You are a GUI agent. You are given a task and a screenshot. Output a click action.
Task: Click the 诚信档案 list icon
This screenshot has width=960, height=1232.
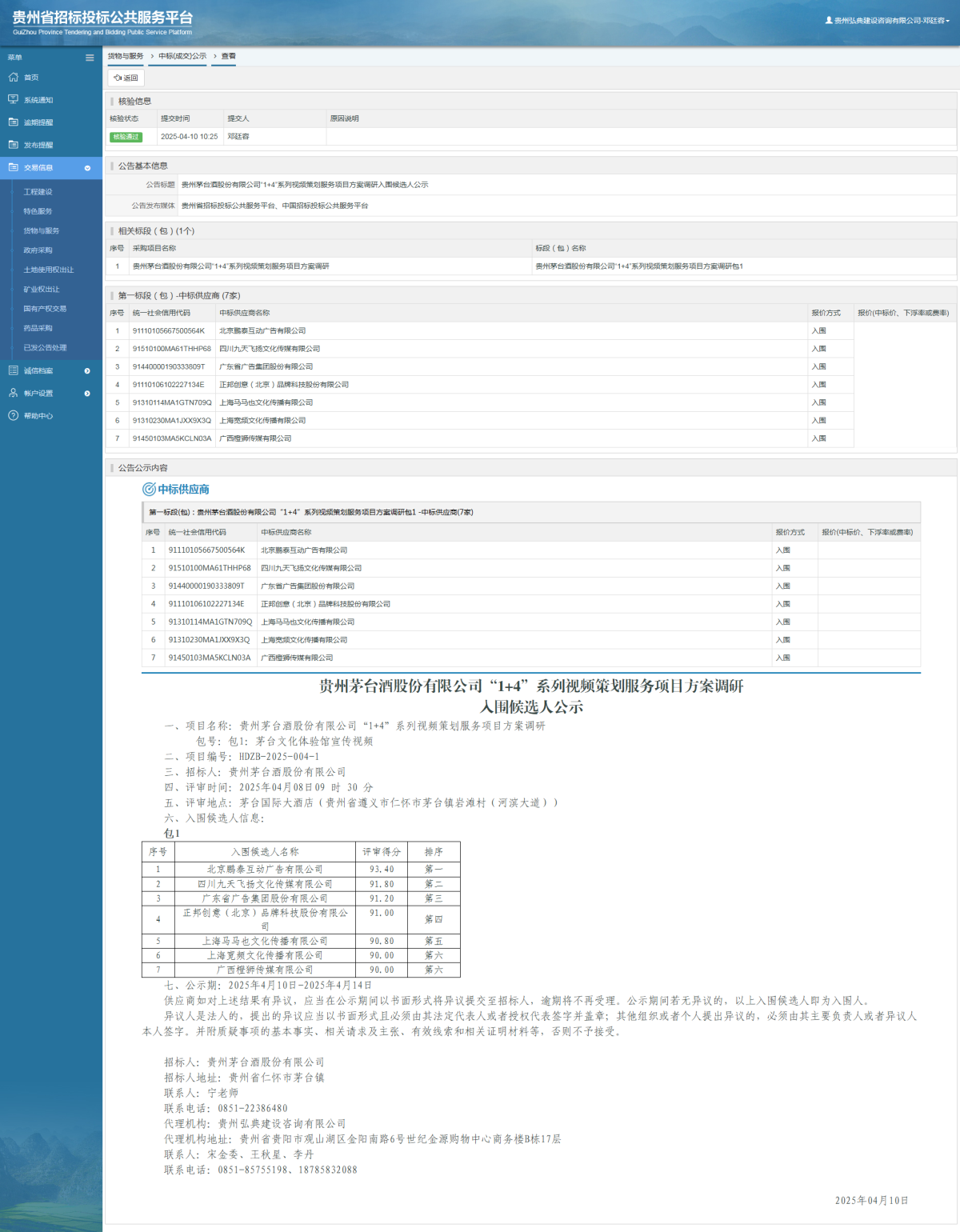(13, 370)
